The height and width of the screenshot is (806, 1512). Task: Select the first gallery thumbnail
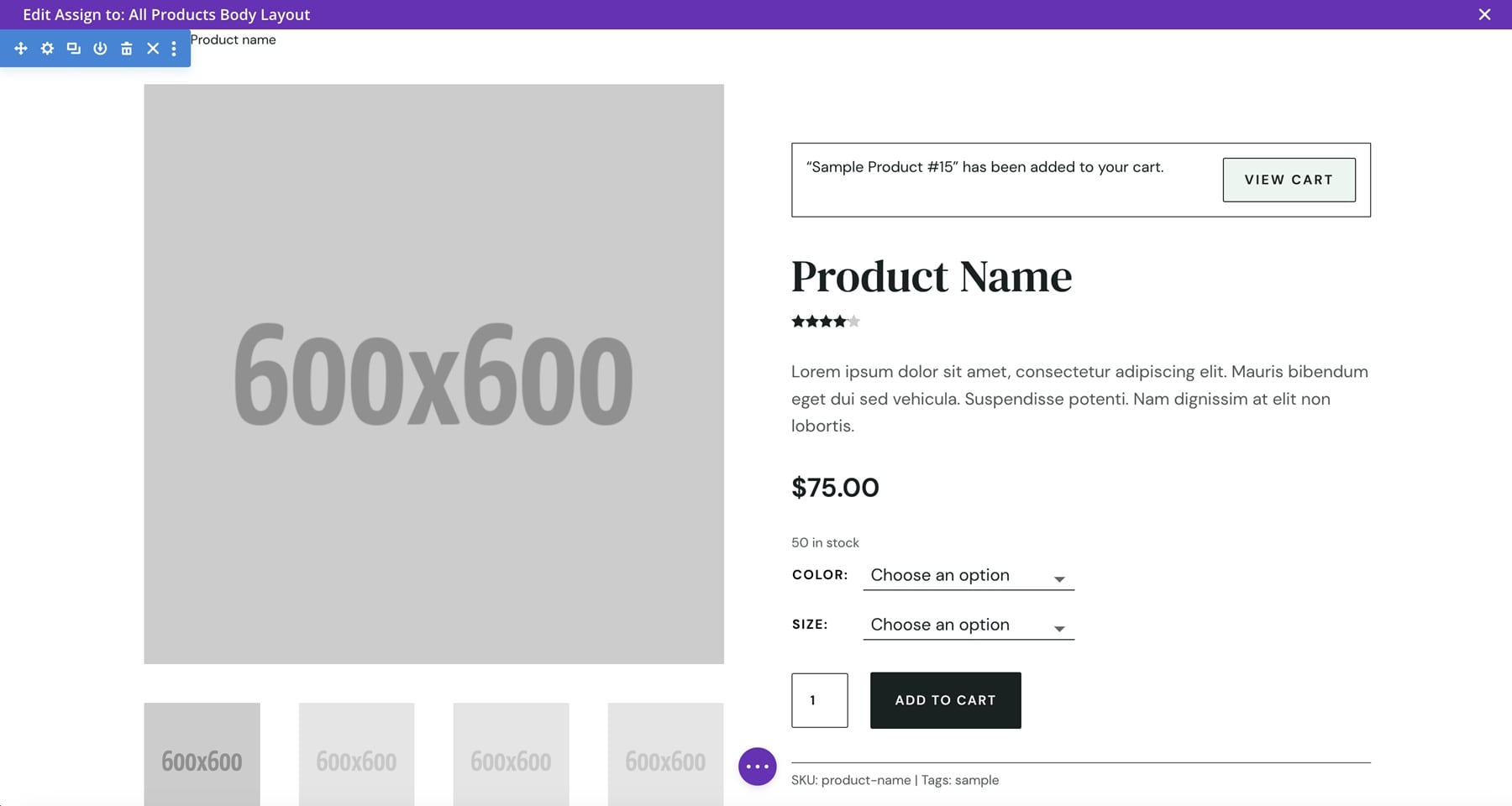tap(202, 754)
